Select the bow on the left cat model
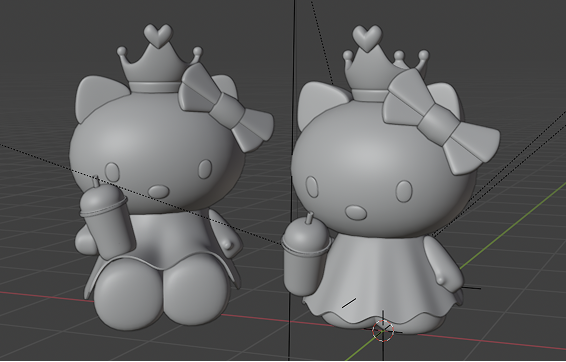This screenshot has height=362, width=566. coord(226,107)
